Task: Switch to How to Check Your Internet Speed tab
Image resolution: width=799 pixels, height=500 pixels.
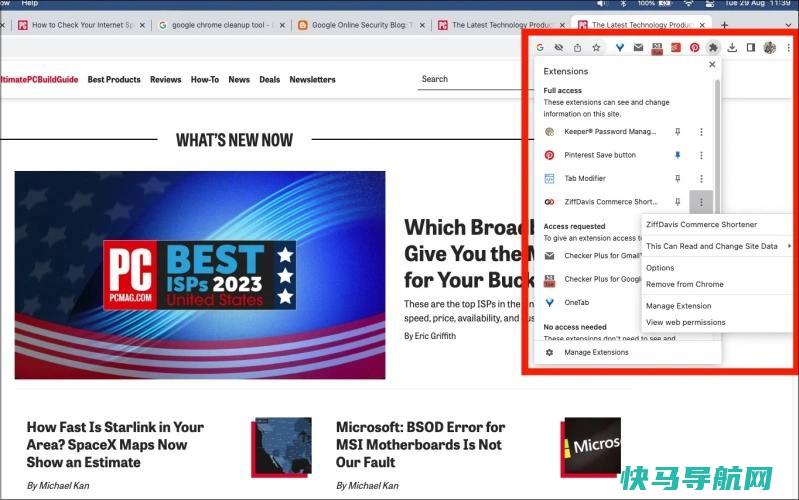Action: tap(82, 25)
